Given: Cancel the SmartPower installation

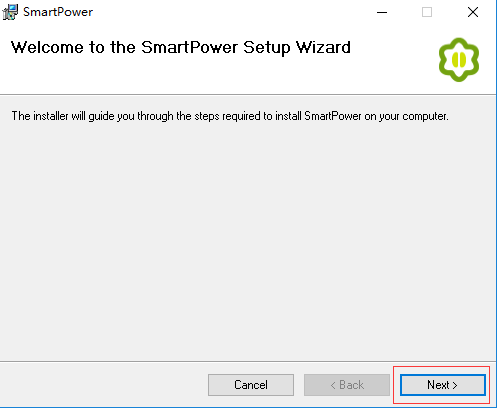Looking at the screenshot, I should [251, 385].
